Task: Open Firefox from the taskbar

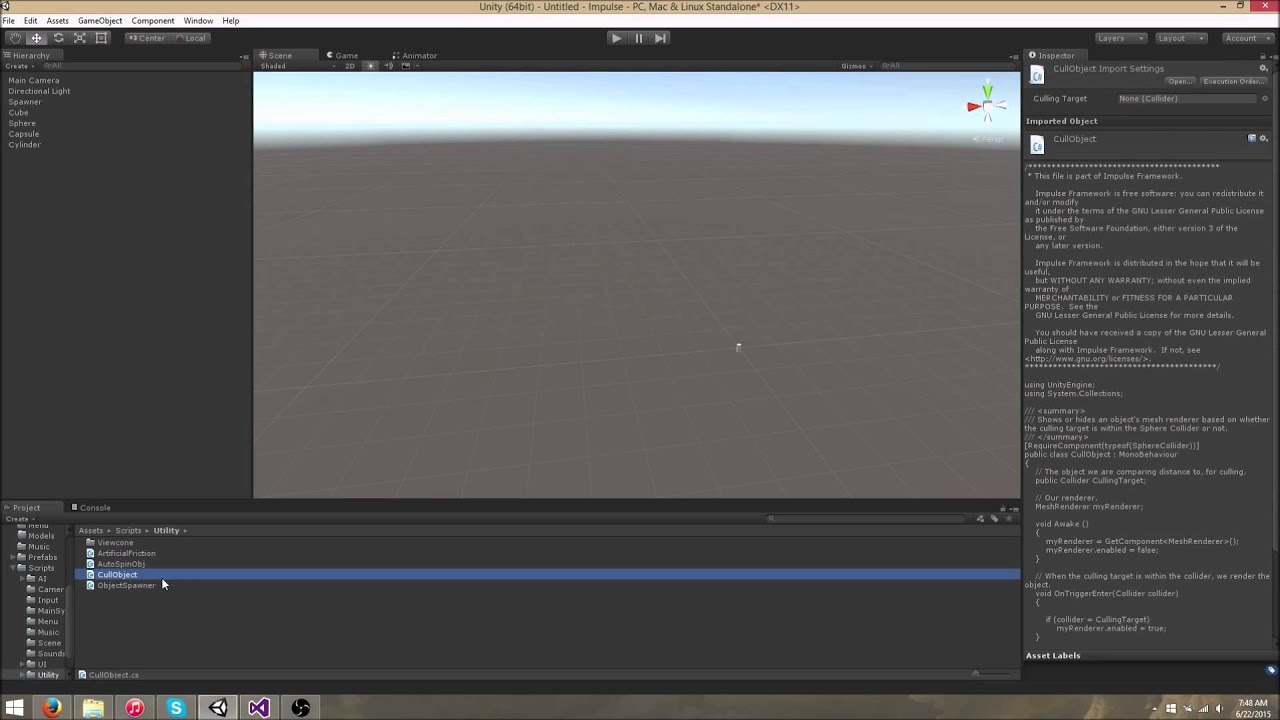Action: pyautogui.click(x=52, y=708)
